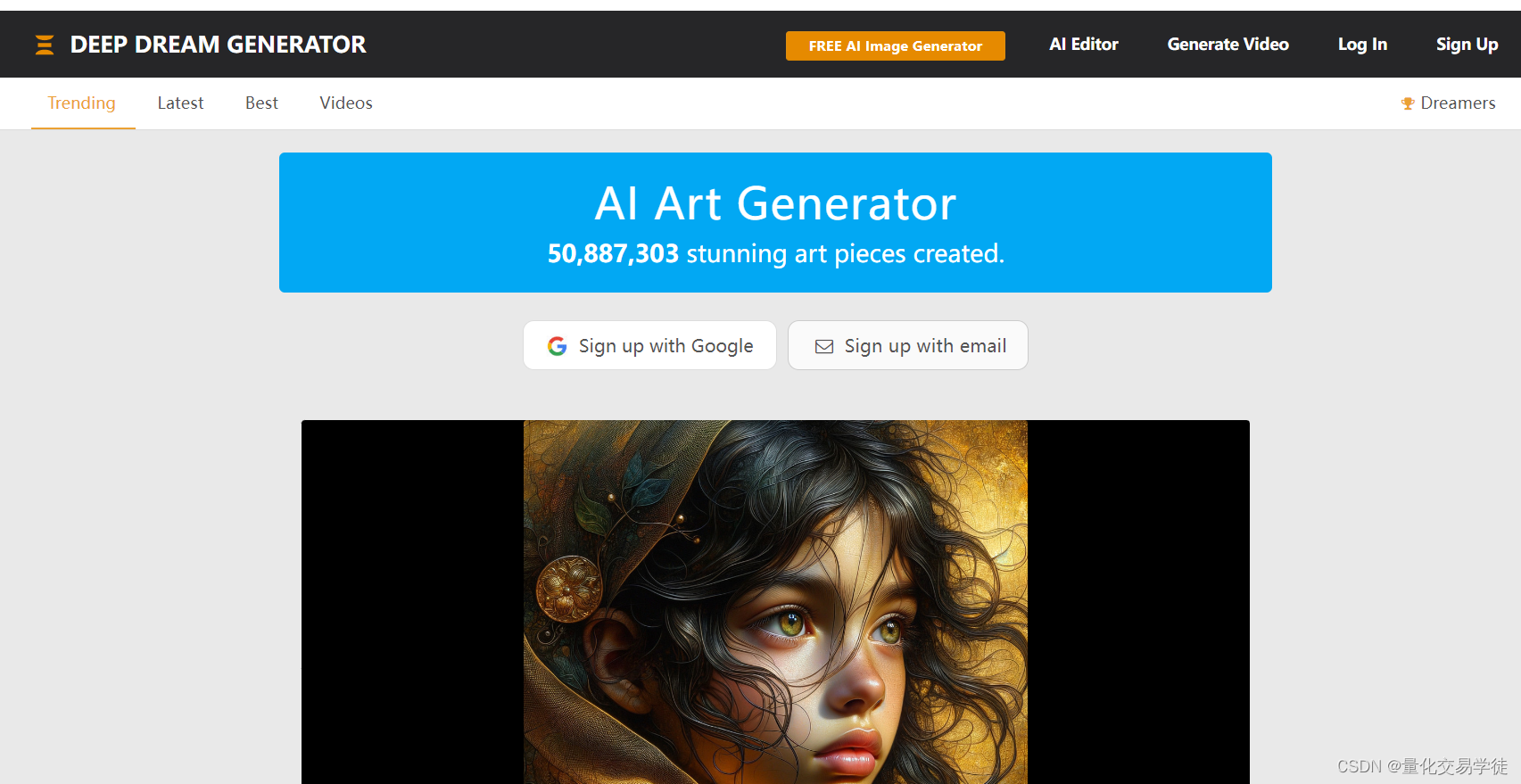The image size is (1521, 784).
Task: Click the 50,887,303 art pieces counter text
Action: [x=775, y=254]
